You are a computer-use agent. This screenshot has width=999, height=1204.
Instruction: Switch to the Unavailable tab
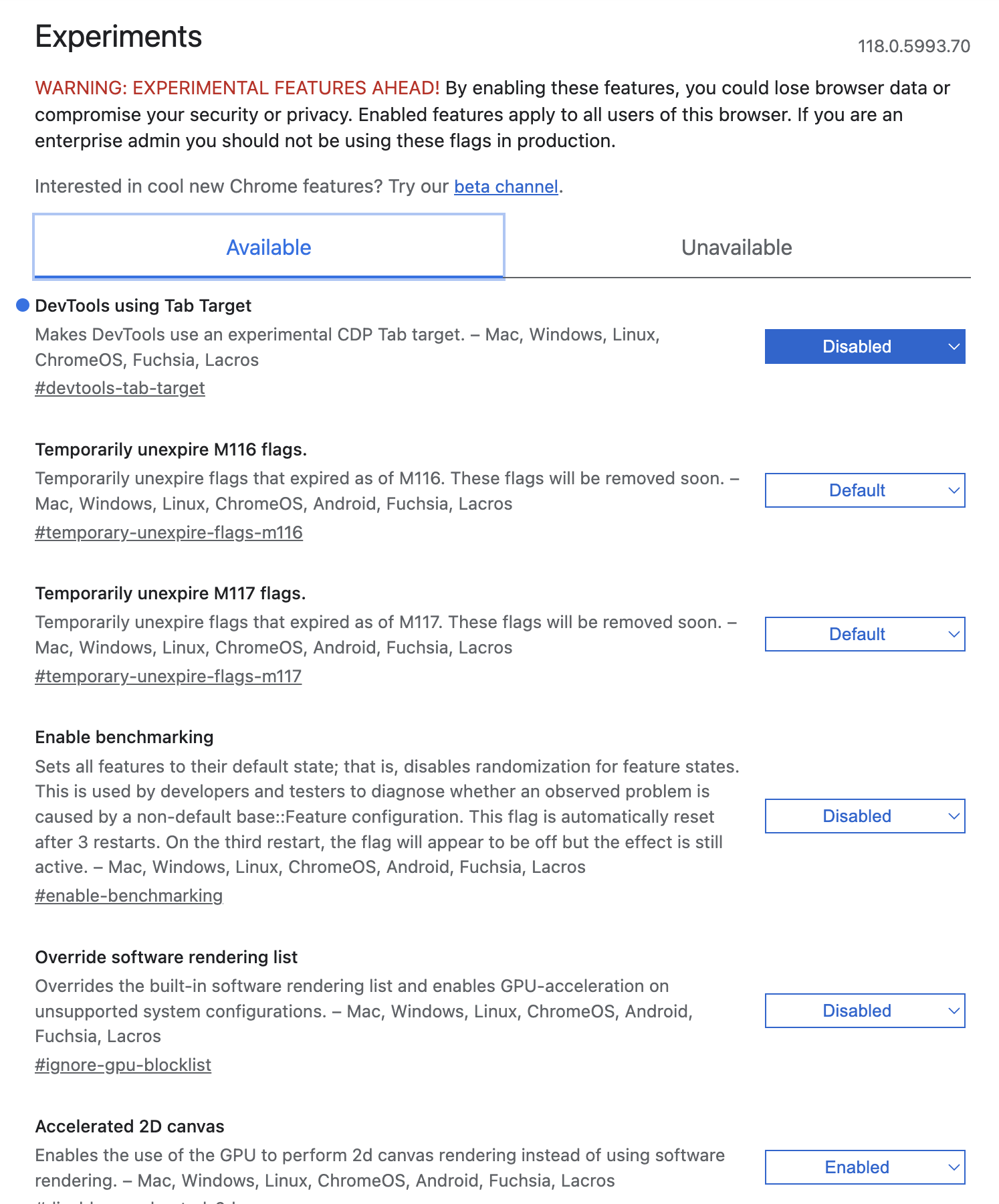click(x=736, y=246)
